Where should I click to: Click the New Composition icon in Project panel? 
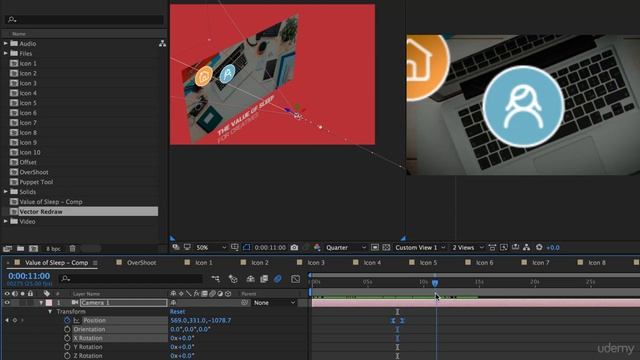coord(33,248)
